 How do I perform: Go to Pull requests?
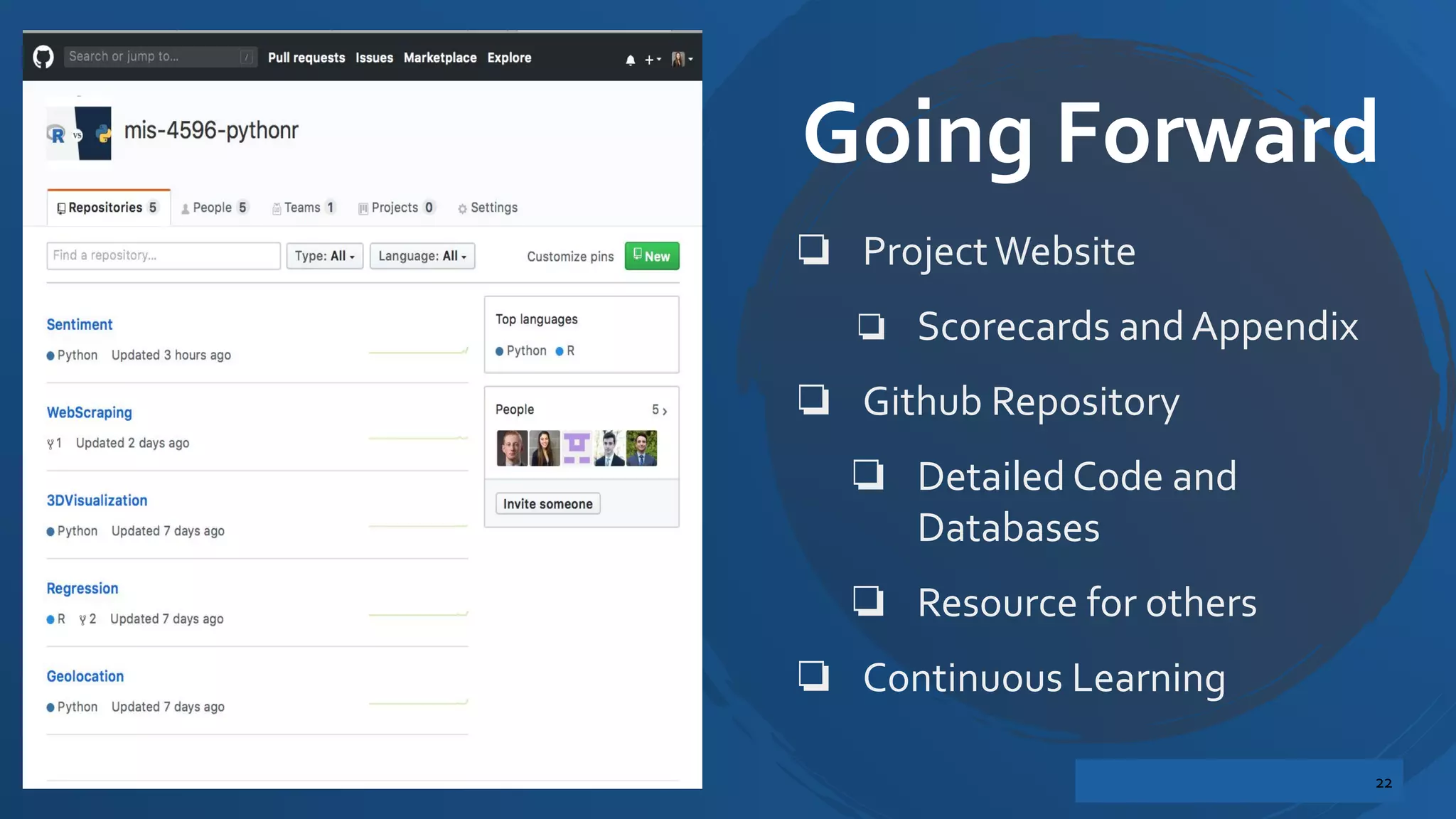click(x=306, y=58)
